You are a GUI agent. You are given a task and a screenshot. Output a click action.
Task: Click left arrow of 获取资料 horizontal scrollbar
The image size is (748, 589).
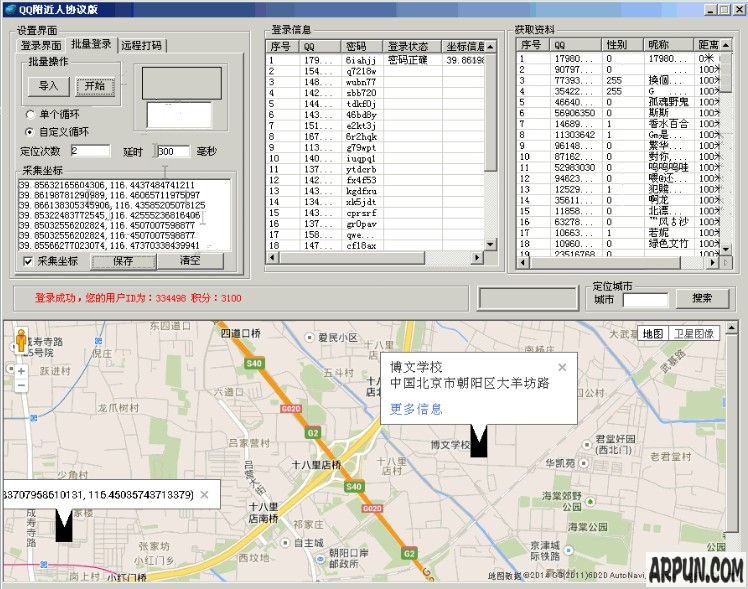click(x=524, y=262)
